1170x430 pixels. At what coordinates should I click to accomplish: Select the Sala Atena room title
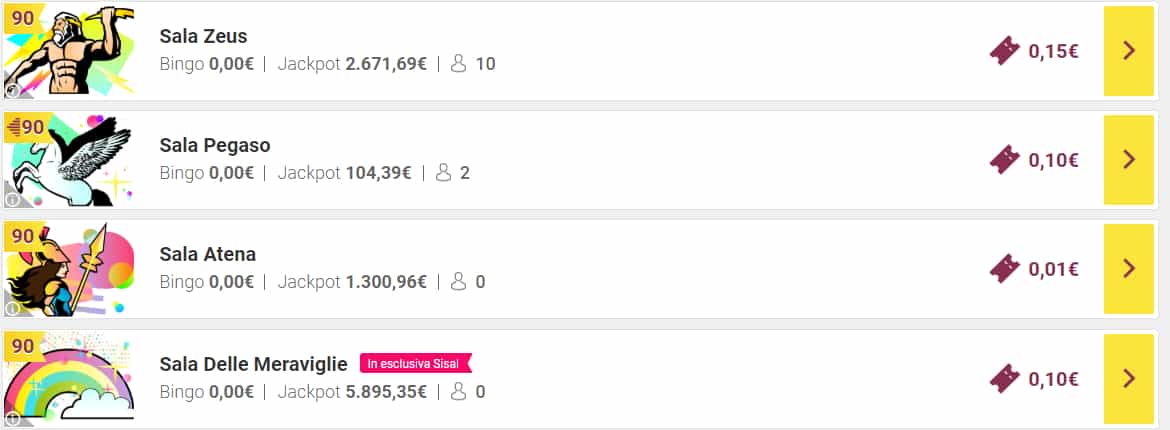pyautogui.click(x=207, y=255)
